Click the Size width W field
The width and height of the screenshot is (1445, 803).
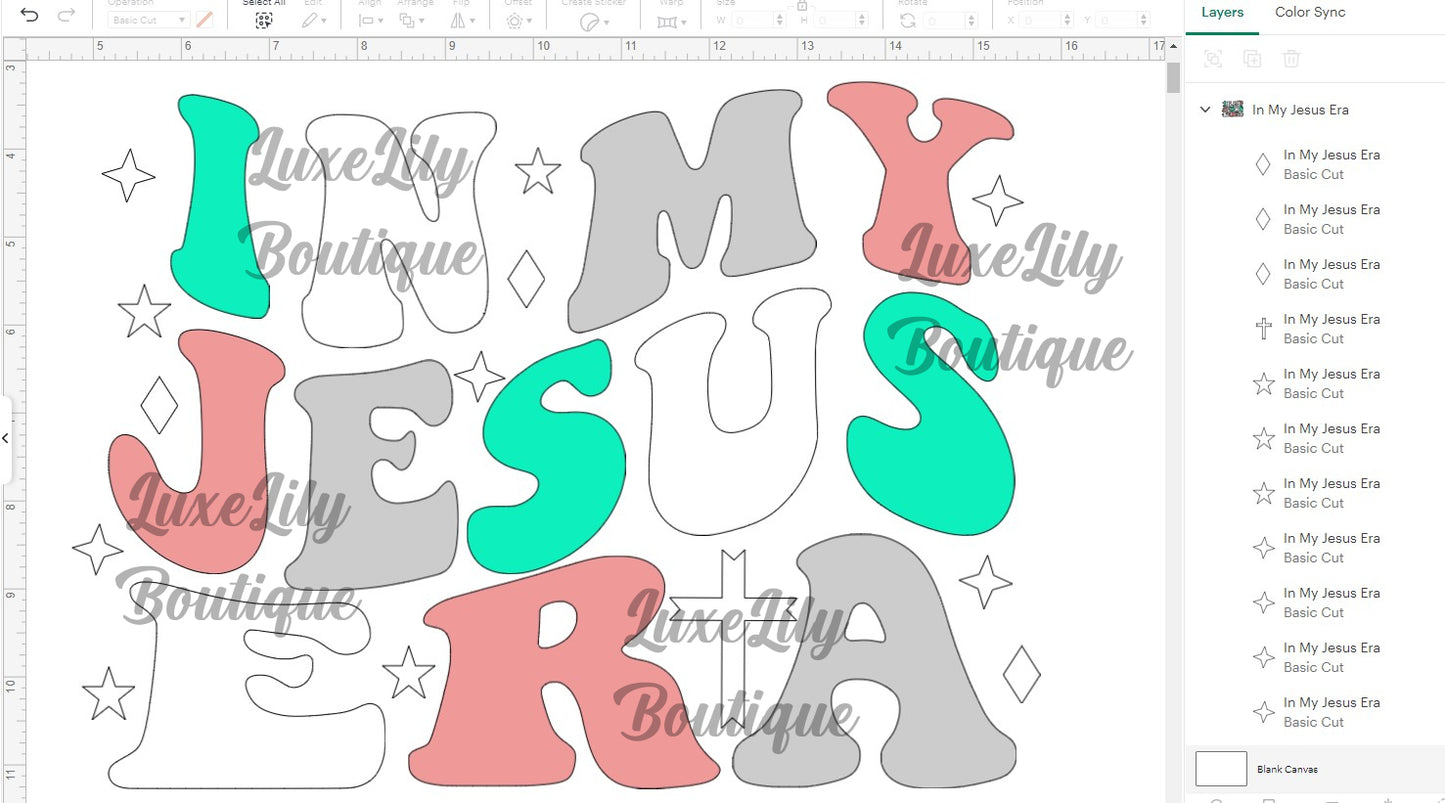pyautogui.click(x=753, y=20)
